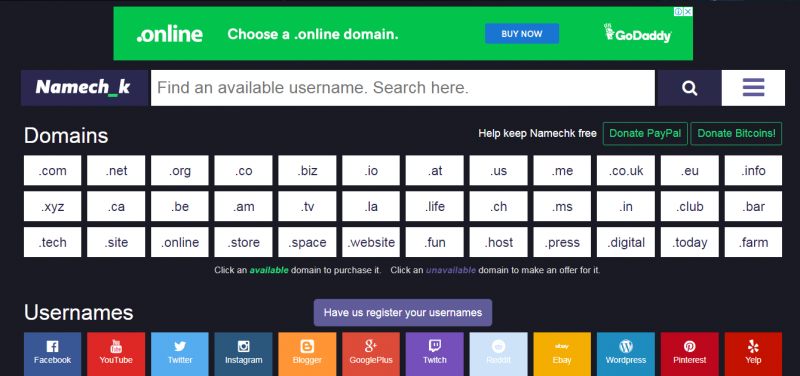Pick the .co domain tile
800x376 pixels.
pos(243,170)
